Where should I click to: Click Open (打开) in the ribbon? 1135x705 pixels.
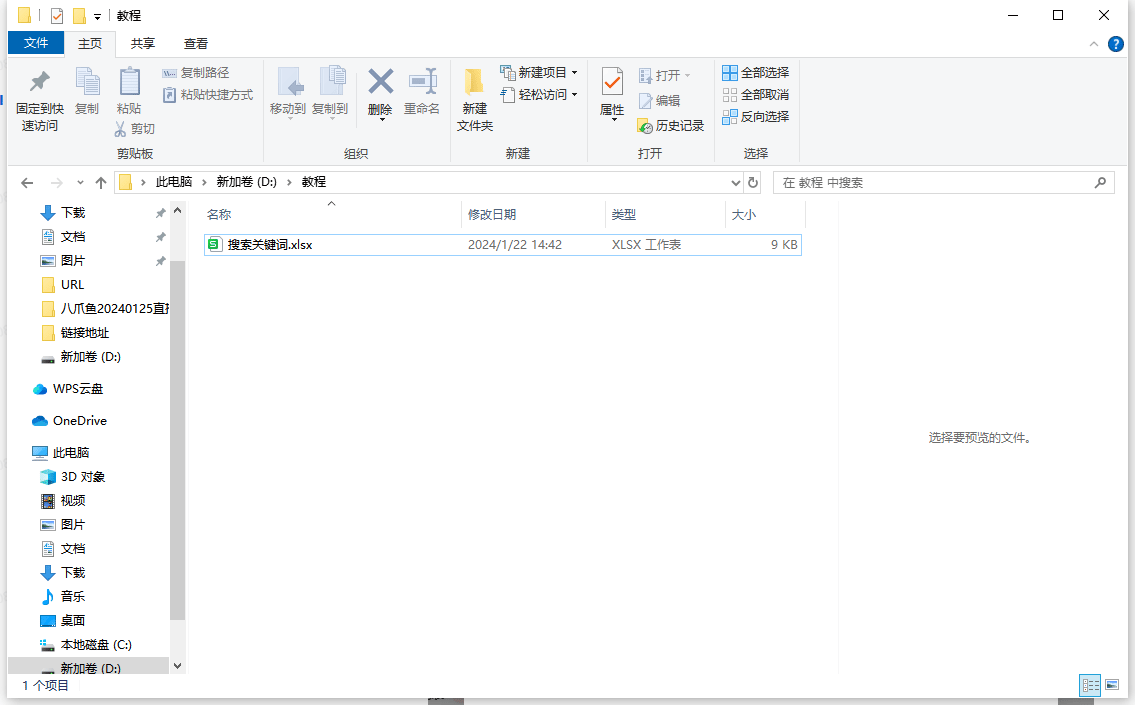tap(664, 75)
